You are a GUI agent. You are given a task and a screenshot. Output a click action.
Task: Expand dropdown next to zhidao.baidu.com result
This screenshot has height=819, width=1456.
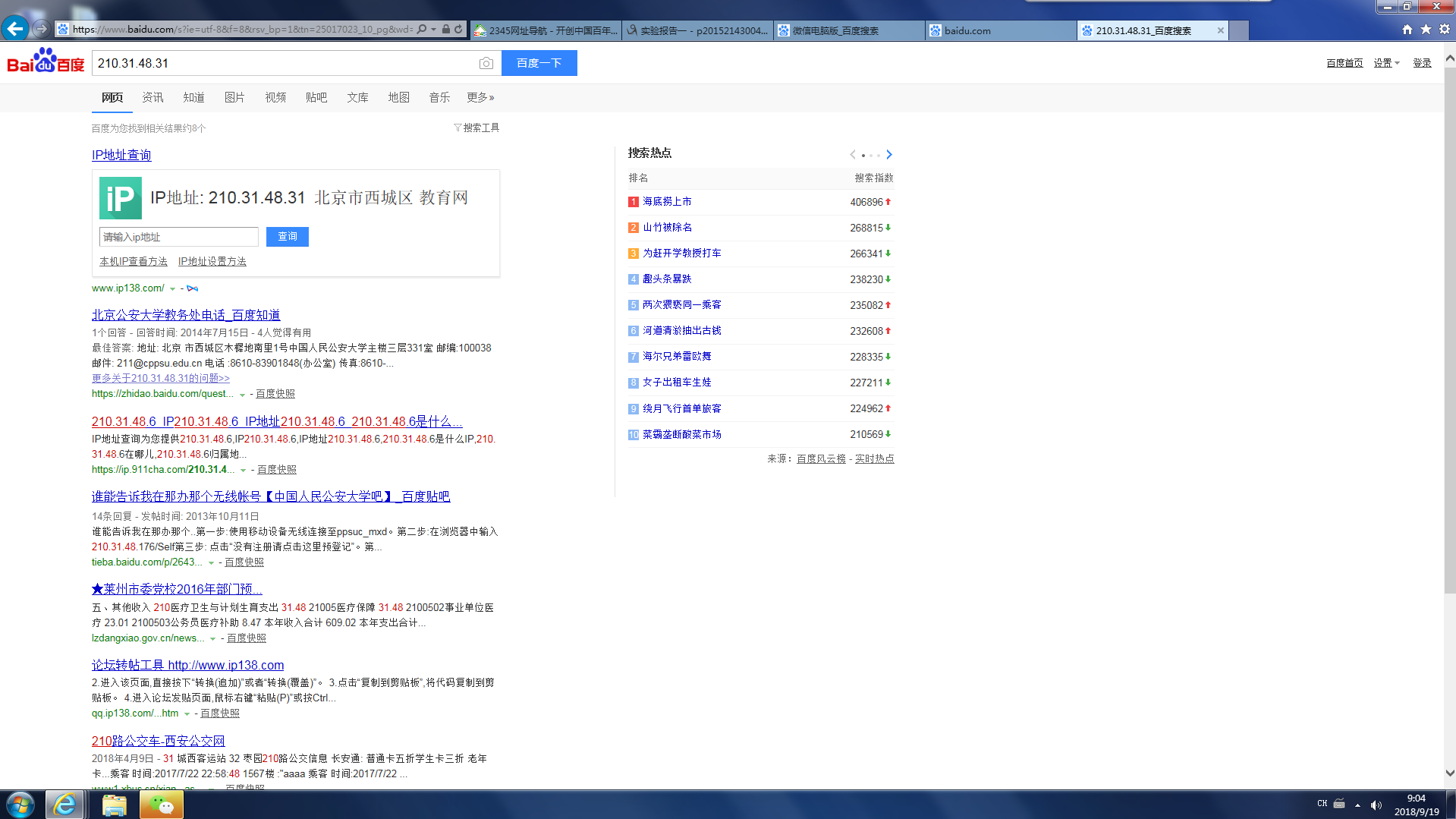[242, 395]
